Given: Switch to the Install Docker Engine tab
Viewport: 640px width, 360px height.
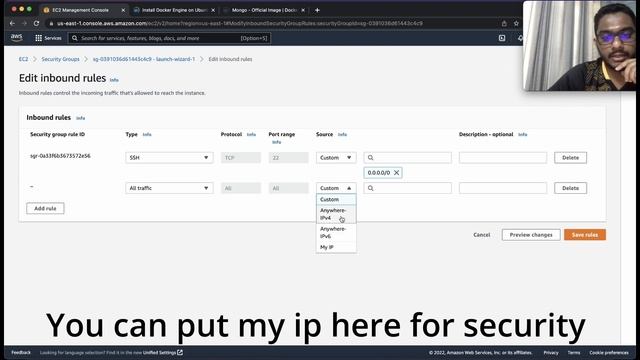Looking at the screenshot, I should [x=174, y=10].
